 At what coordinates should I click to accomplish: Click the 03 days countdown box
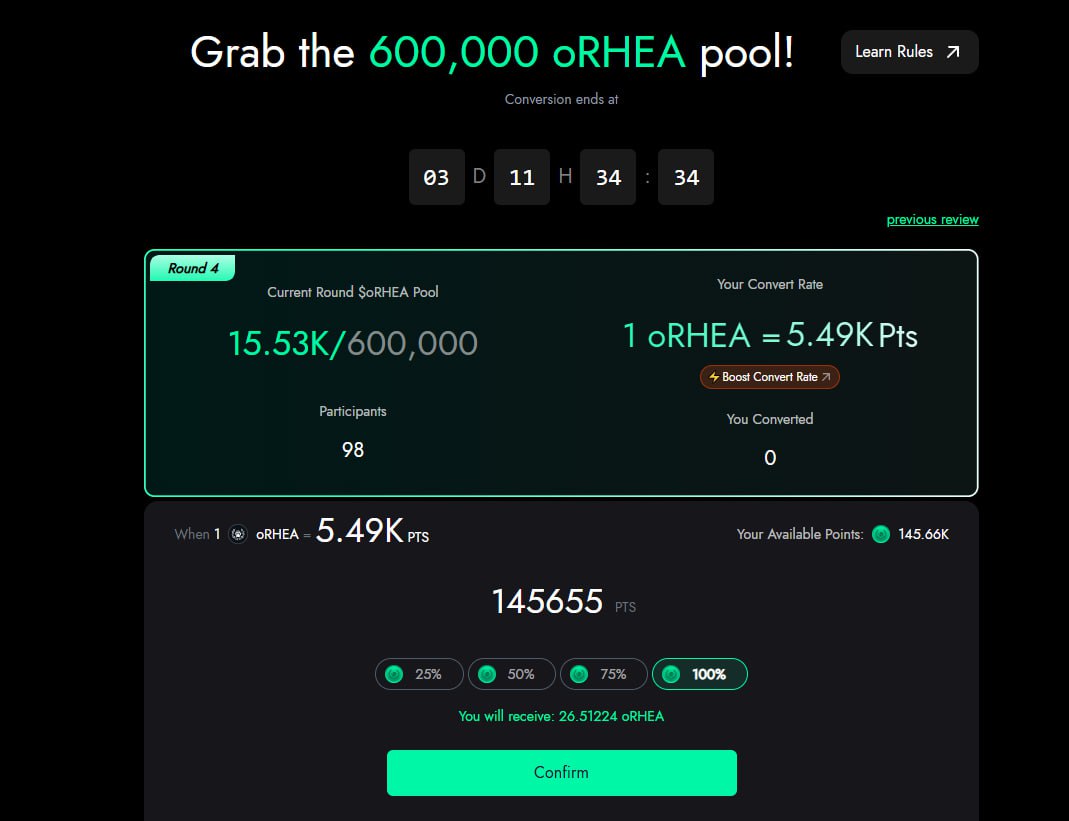[x=437, y=177]
